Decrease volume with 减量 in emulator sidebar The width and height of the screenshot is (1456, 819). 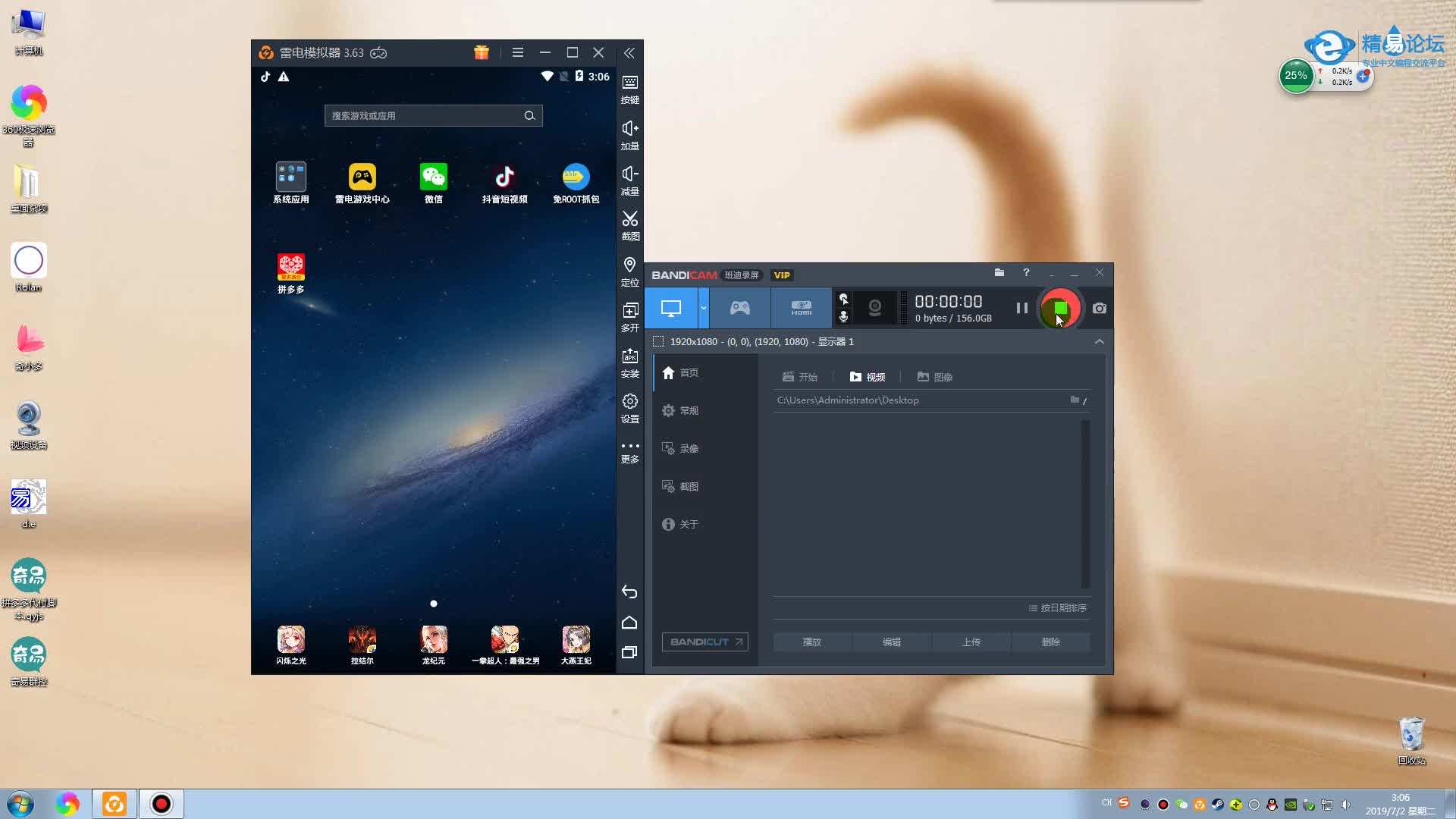point(629,180)
